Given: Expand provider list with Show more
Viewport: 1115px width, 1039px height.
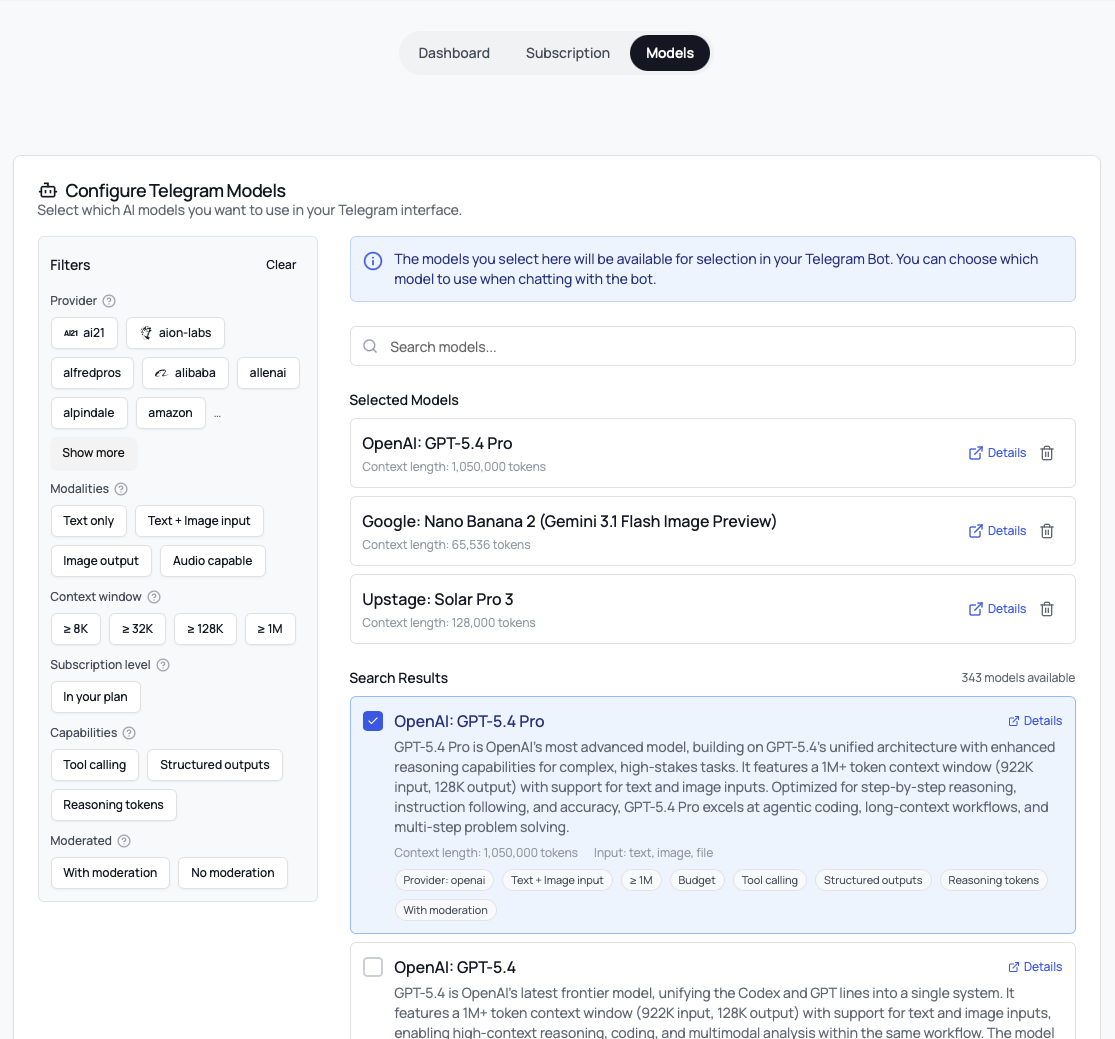Looking at the screenshot, I should pos(93,453).
